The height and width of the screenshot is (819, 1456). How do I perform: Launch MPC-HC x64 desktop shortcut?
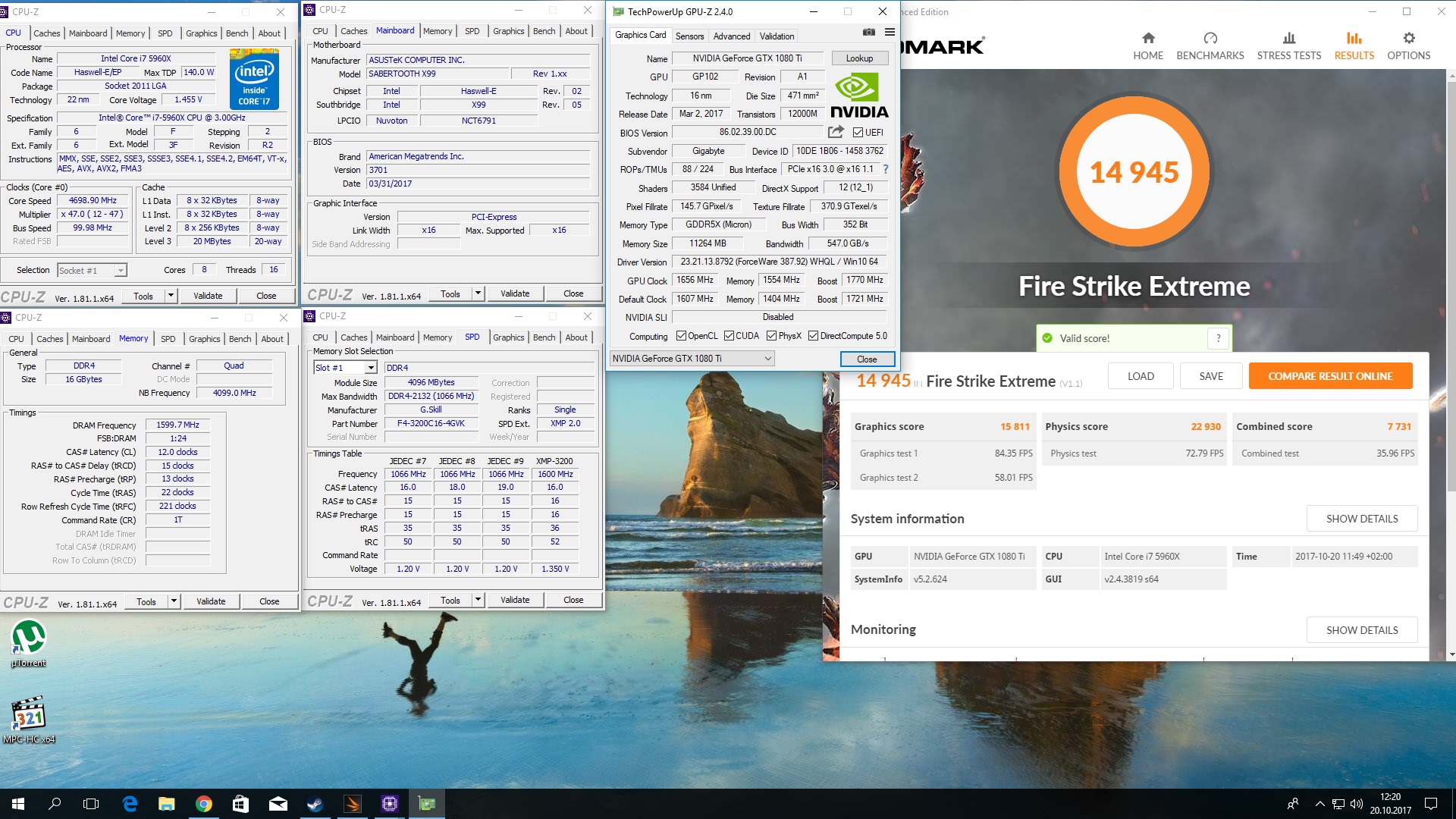tap(29, 720)
